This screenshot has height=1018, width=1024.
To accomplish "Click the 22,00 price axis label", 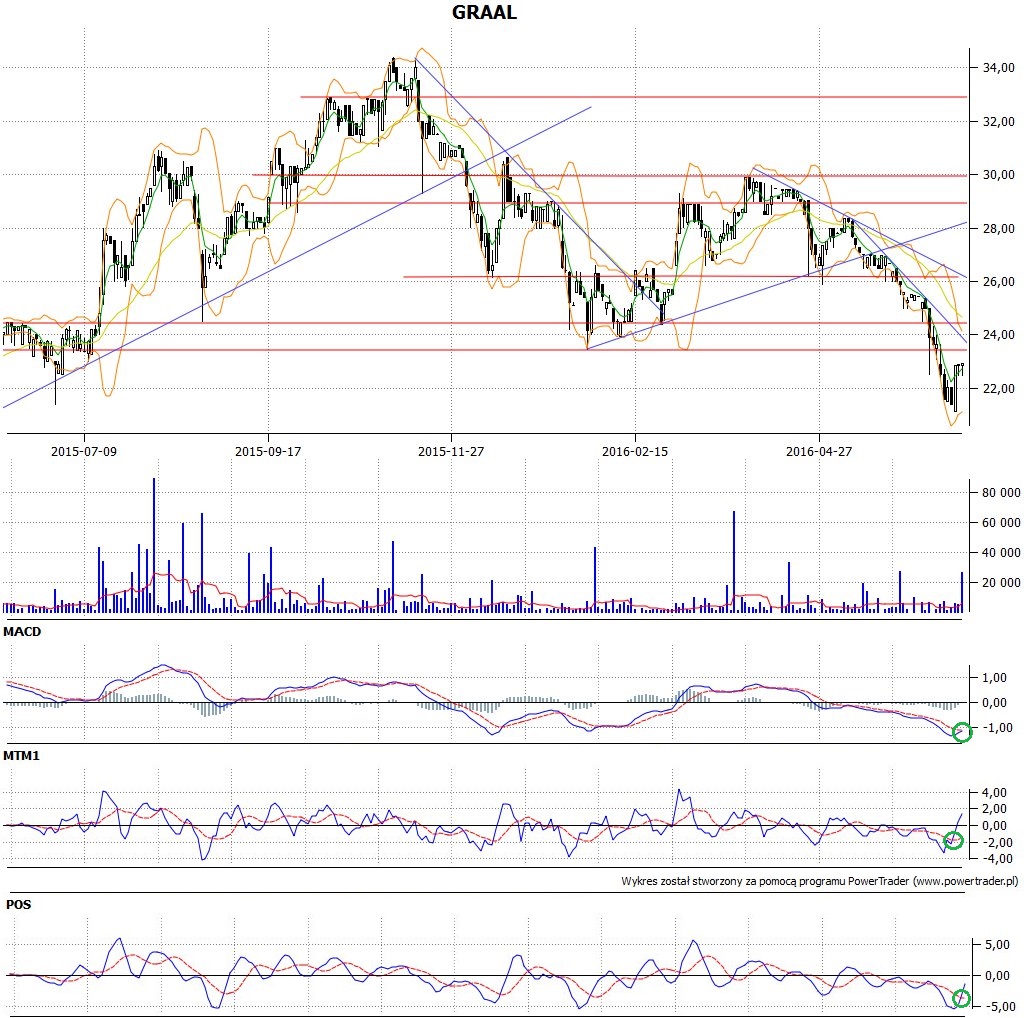I will (999, 389).
